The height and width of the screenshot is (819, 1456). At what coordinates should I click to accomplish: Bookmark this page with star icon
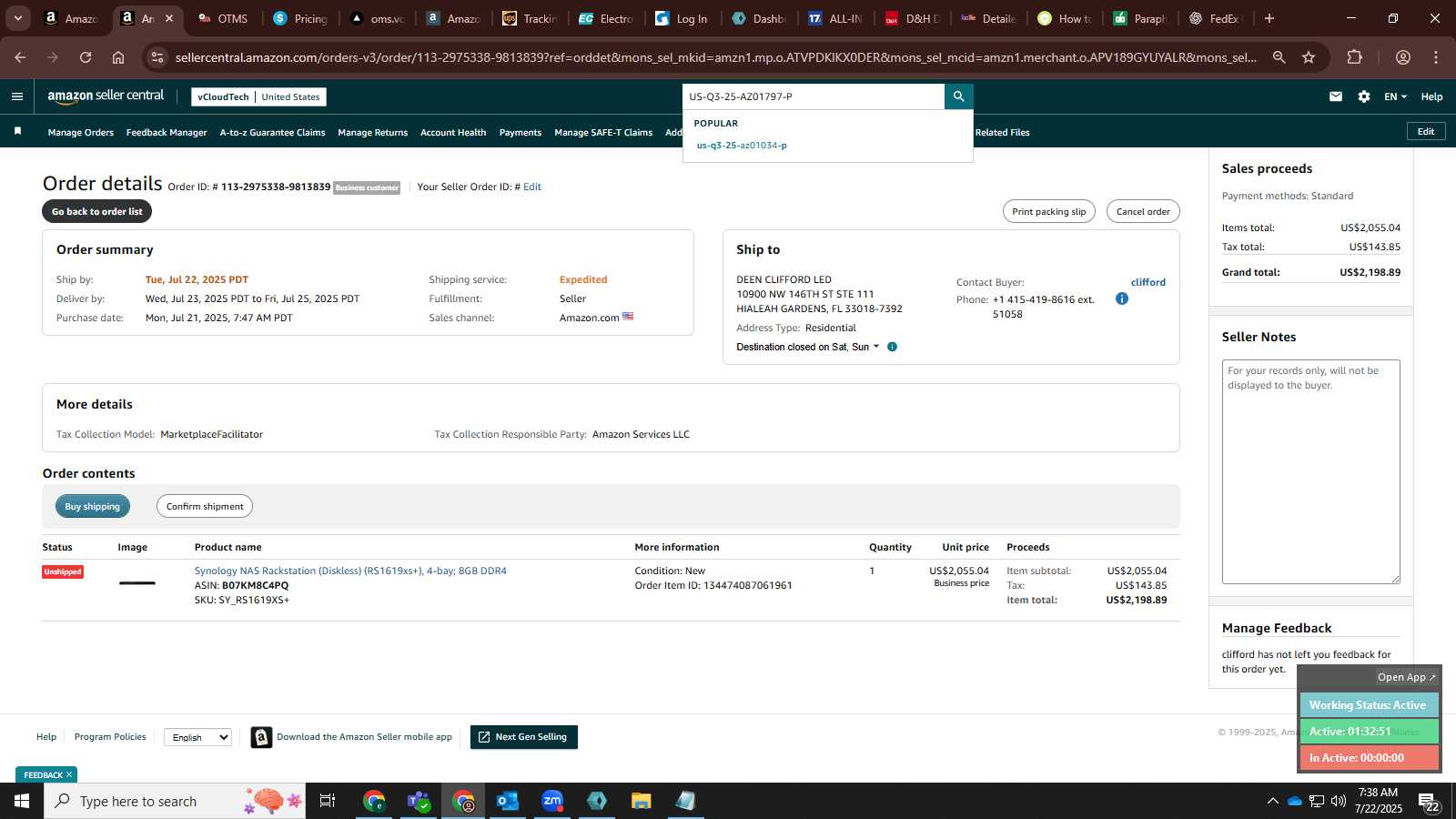(1309, 57)
